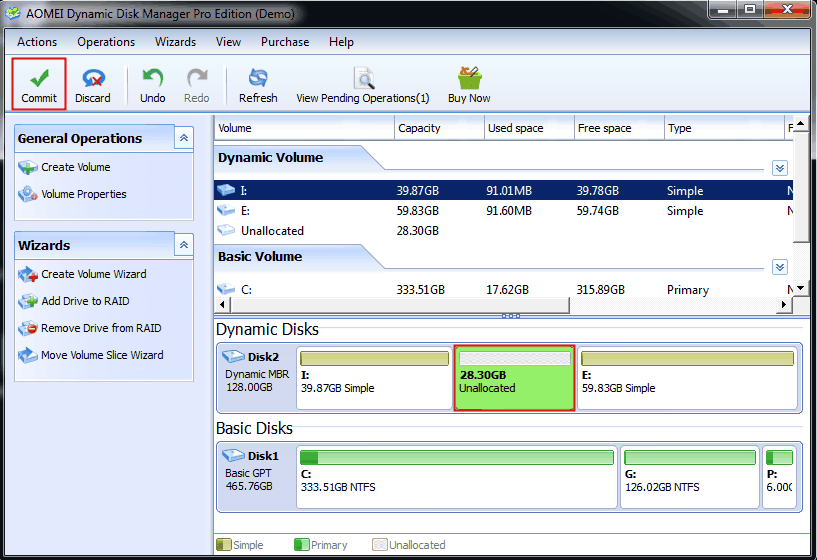Click the Simple legend color swatch
Viewport: 817px width, 560px height.
click(224, 545)
